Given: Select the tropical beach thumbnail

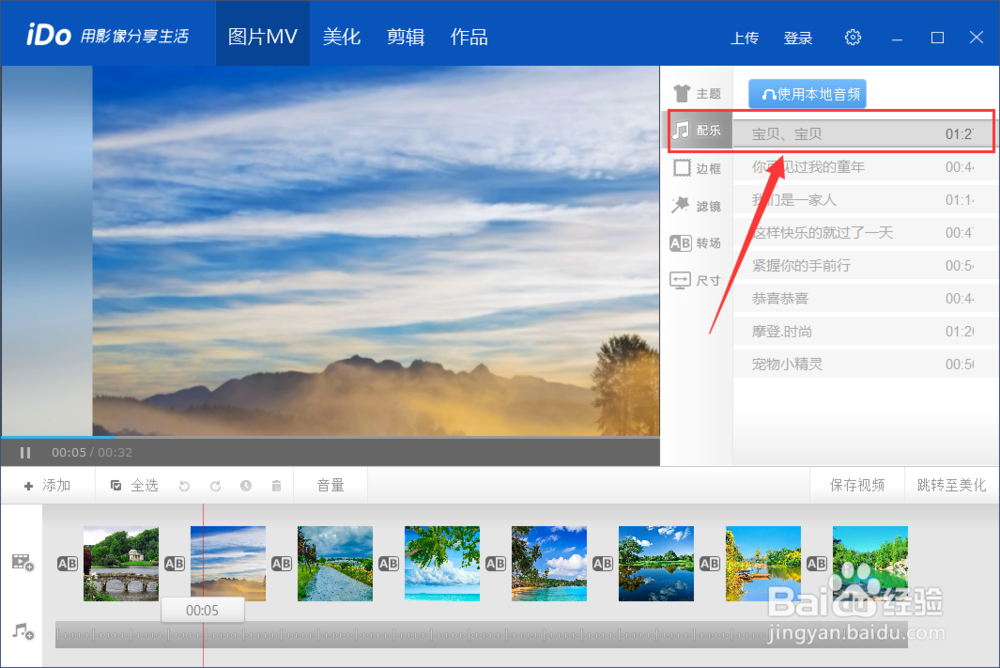Looking at the screenshot, I should point(549,563).
